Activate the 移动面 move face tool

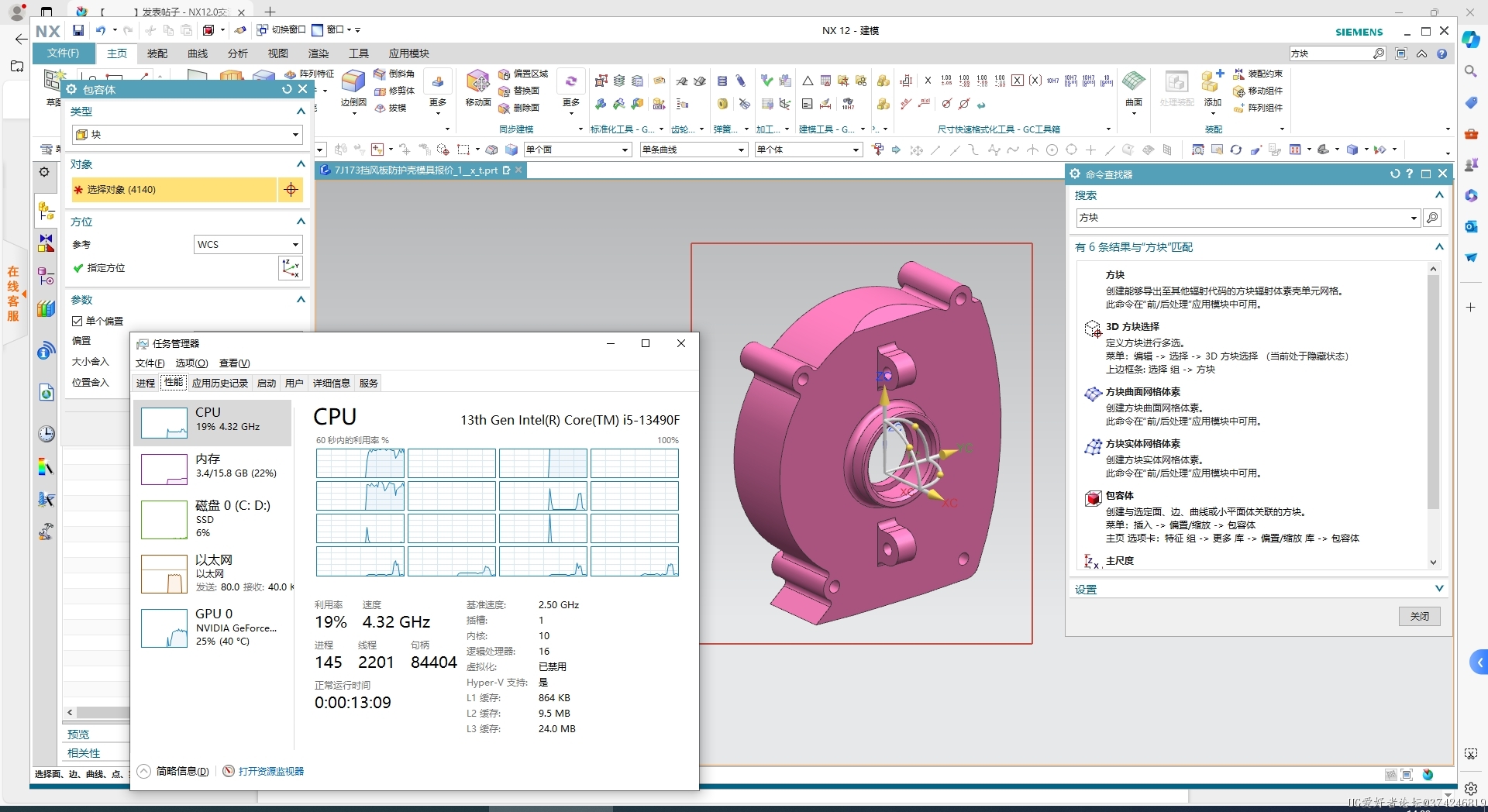[x=478, y=88]
